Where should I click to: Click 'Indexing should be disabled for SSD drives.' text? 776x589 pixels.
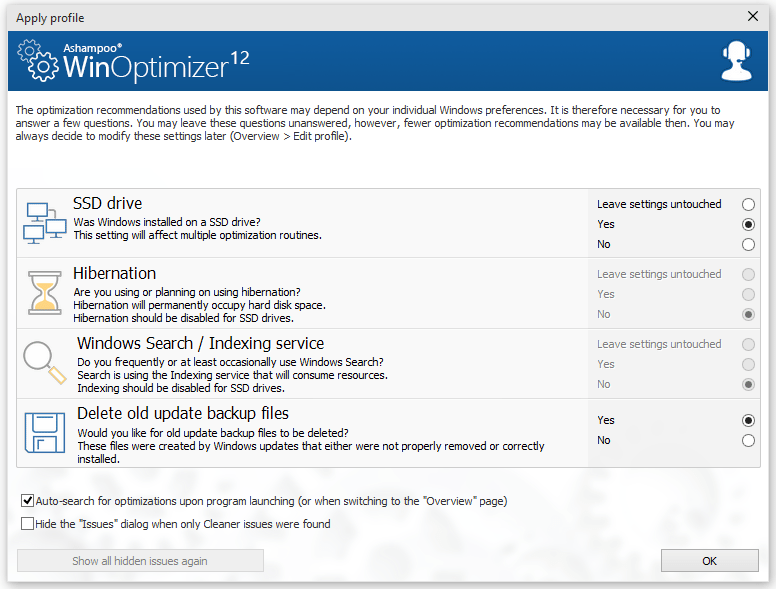coord(181,389)
